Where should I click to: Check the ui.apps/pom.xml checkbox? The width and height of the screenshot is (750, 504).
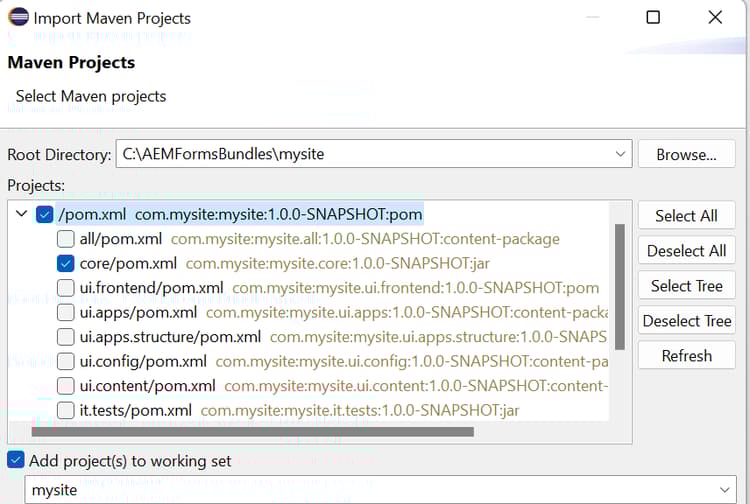[x=66, y=312]
